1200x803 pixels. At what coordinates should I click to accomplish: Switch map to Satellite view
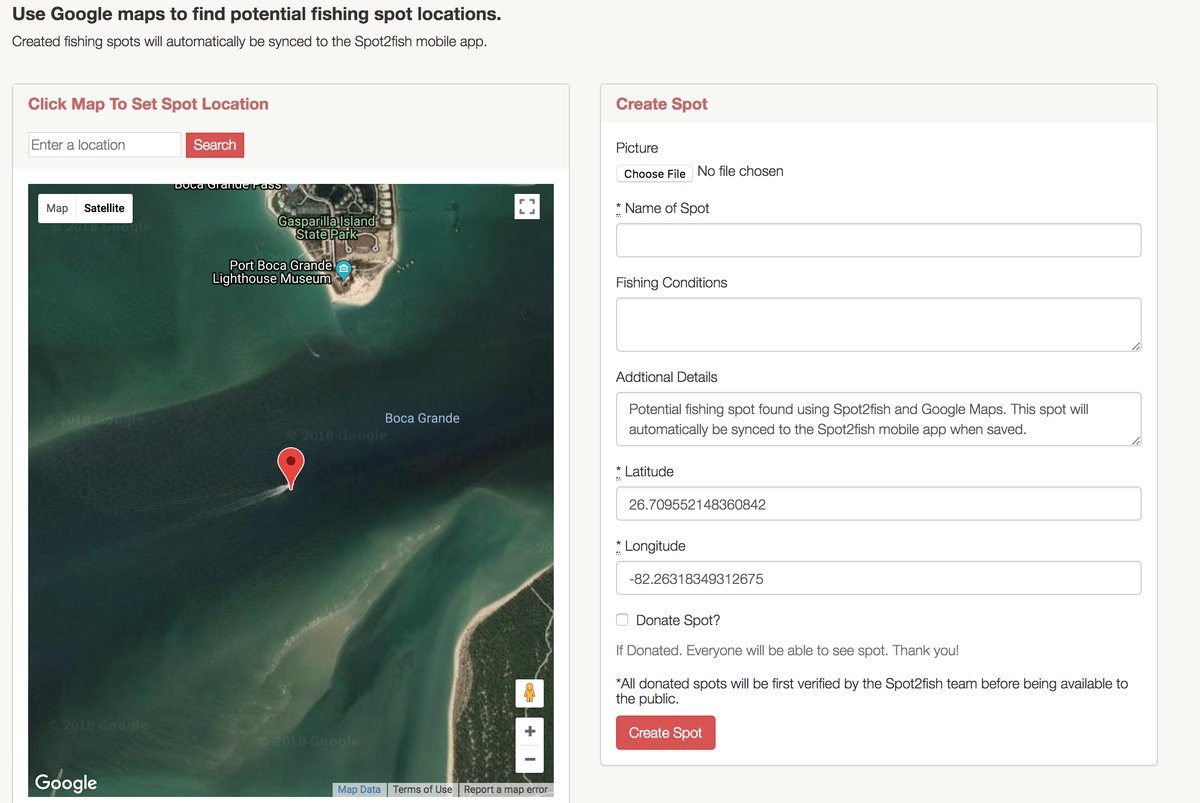click(x=104, y=208)
